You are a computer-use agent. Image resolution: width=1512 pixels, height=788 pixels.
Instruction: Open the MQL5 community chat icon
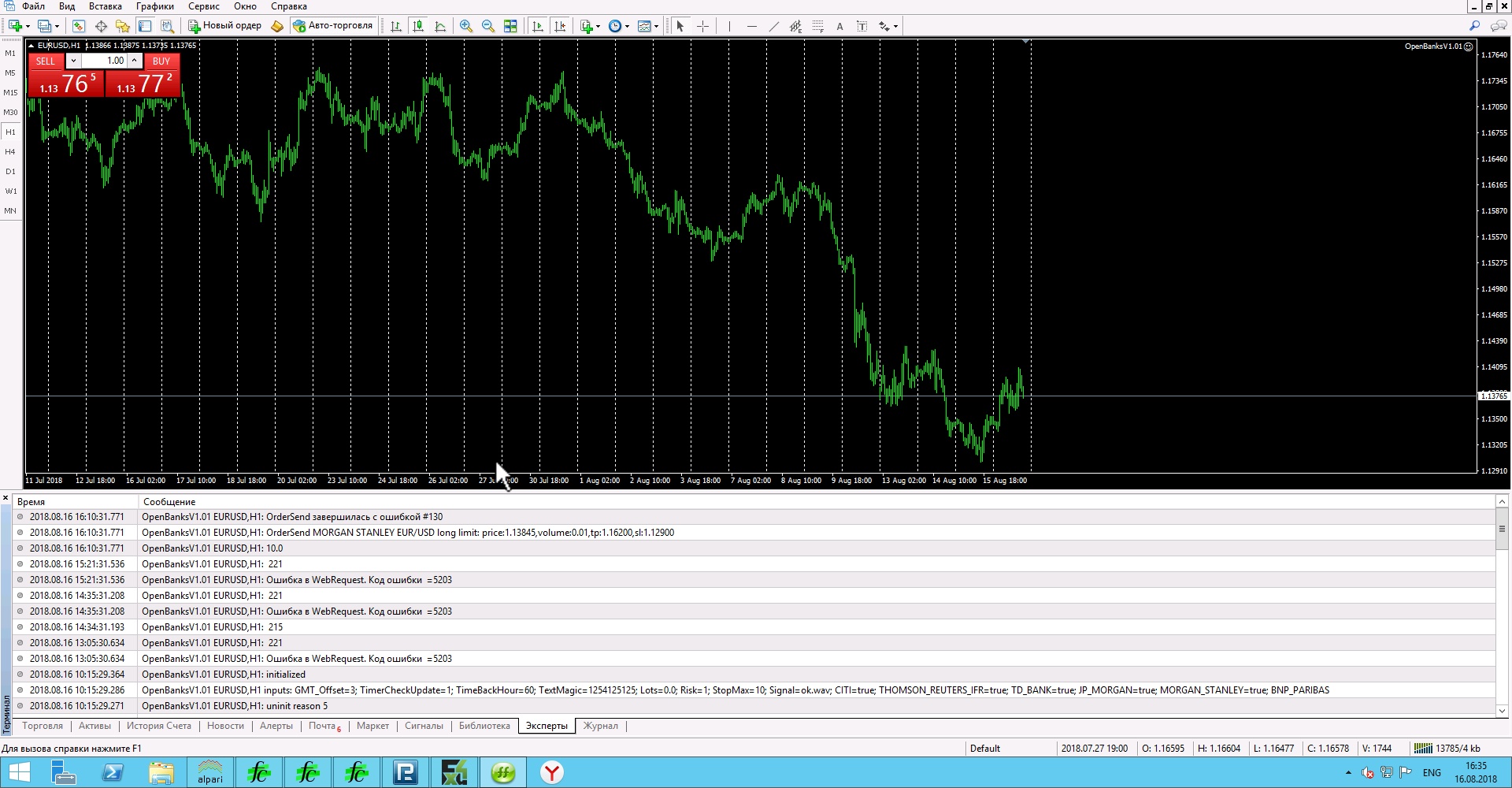[1498, 26]
